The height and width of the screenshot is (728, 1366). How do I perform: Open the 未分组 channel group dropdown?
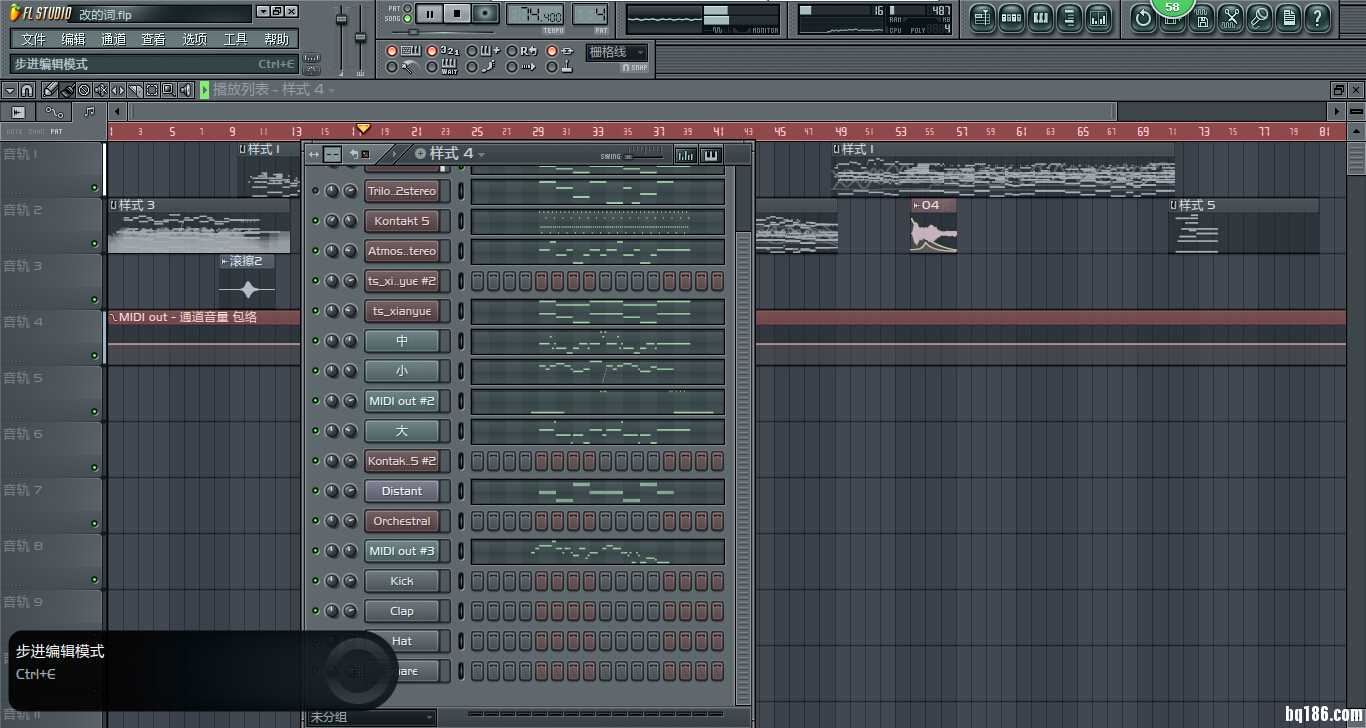(x=372, y=717)
